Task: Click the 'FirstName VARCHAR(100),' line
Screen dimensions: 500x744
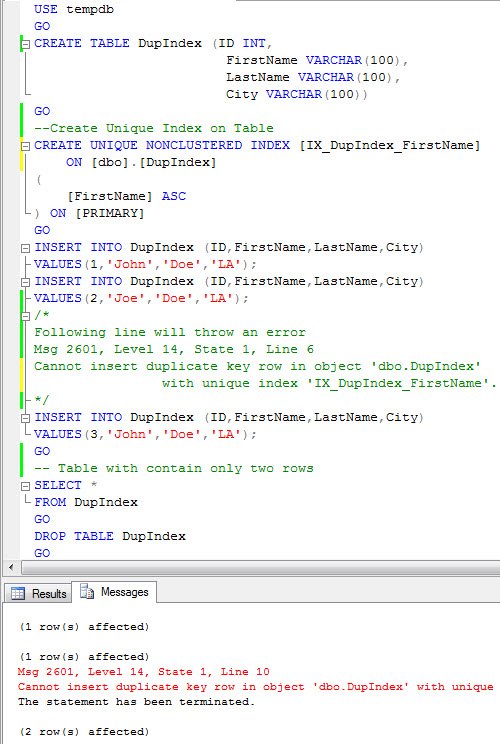Action: pos(317,60)
